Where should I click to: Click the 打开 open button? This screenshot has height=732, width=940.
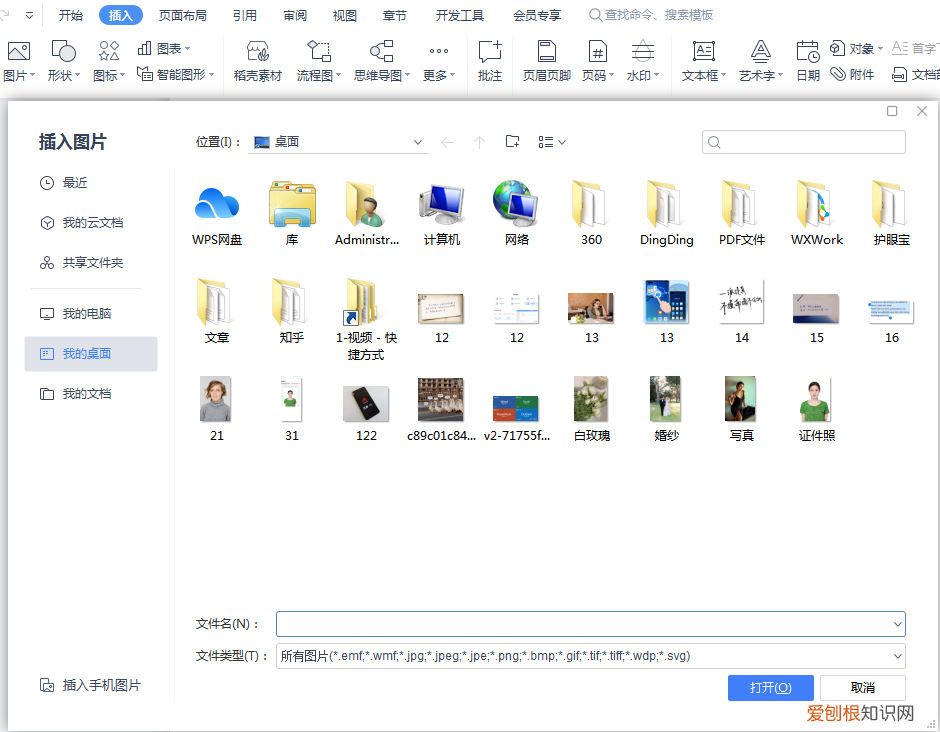tap(770, 687)
